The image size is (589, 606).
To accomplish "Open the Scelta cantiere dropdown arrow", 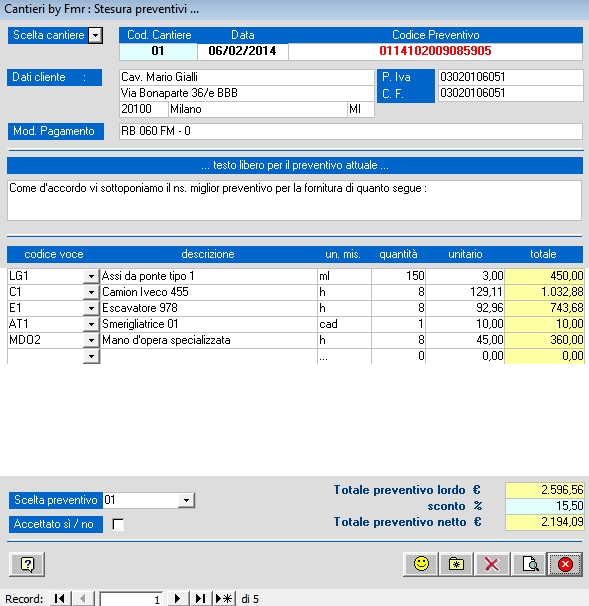I will pyautogui.click(x=95, y=36).
